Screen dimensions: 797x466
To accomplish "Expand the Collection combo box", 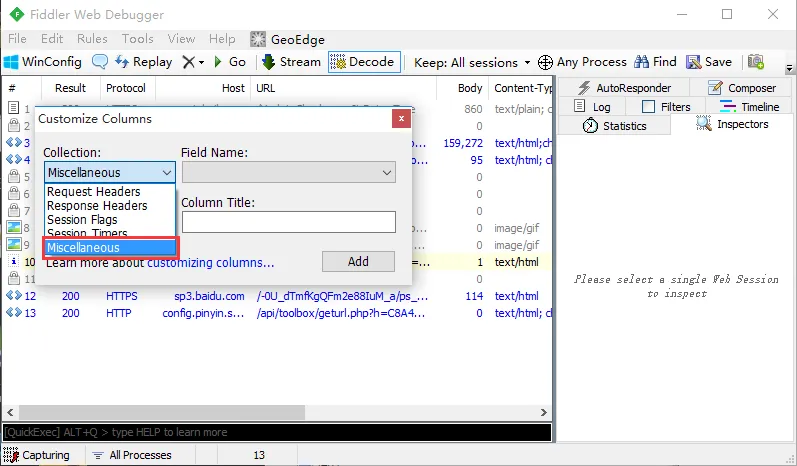I will pos(110,173).
